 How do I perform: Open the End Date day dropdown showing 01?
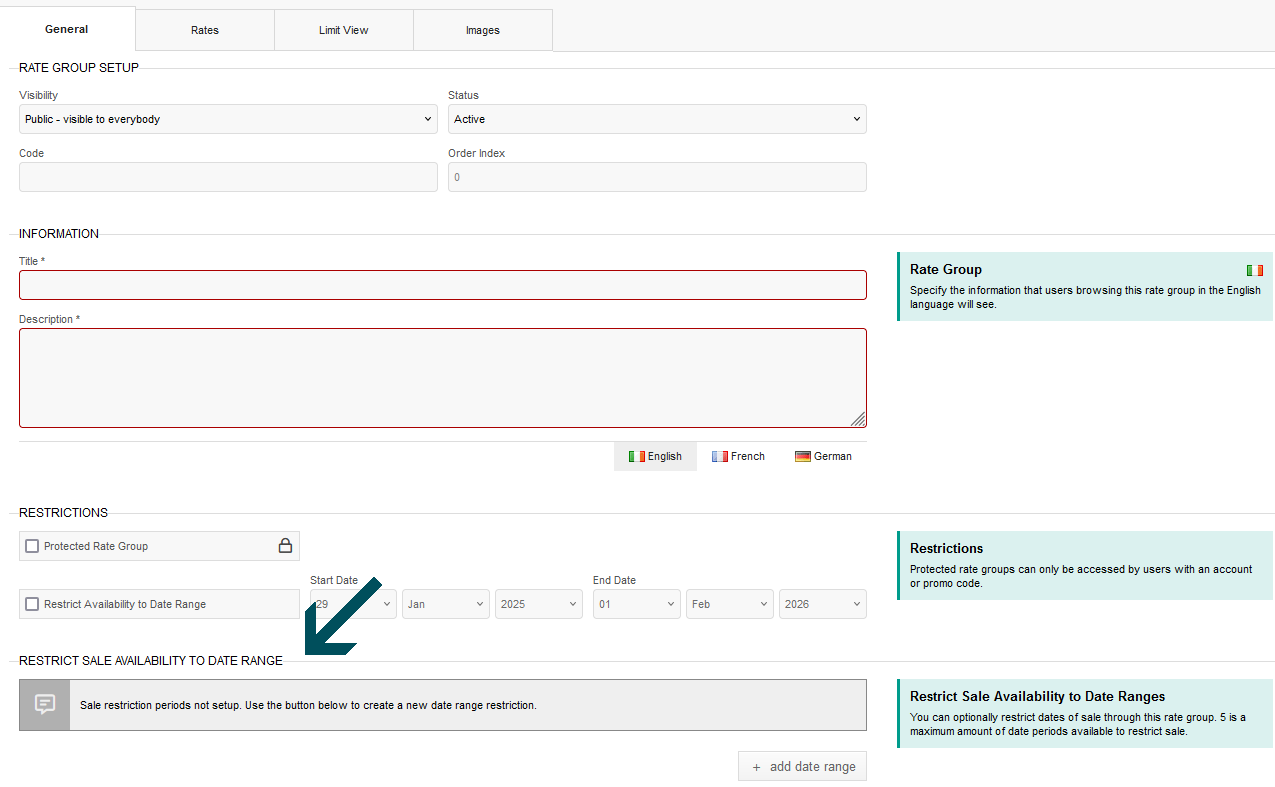click(637, 604)
